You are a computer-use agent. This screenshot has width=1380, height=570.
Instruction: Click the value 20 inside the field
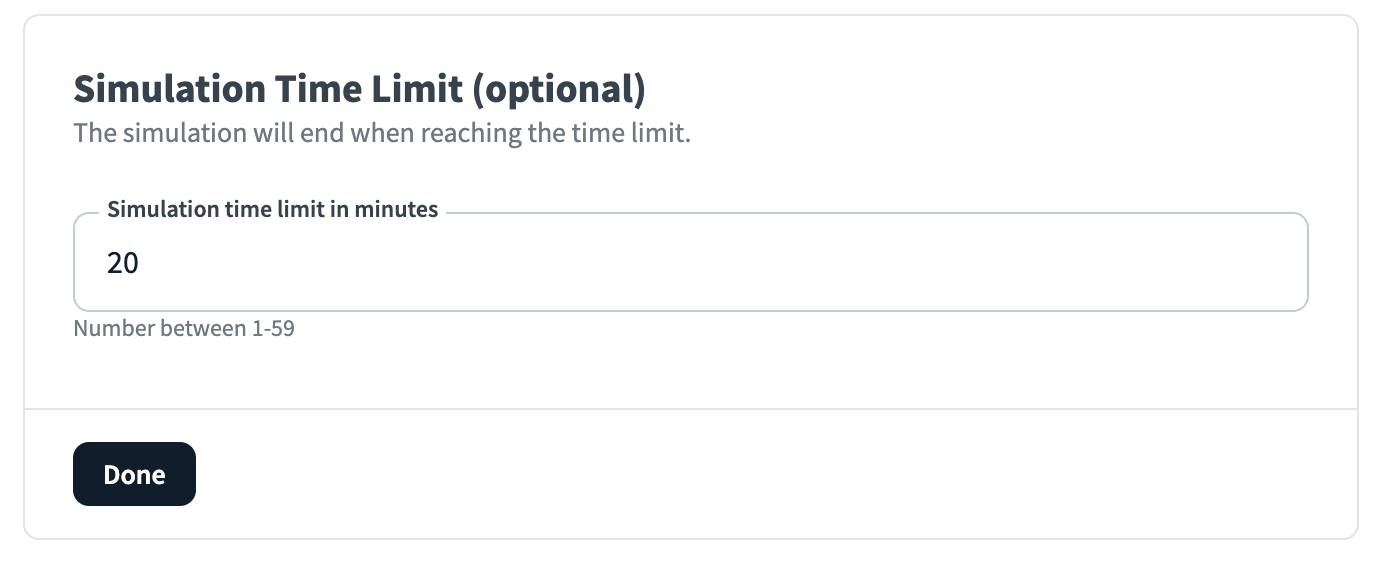(x=123, y=264)
